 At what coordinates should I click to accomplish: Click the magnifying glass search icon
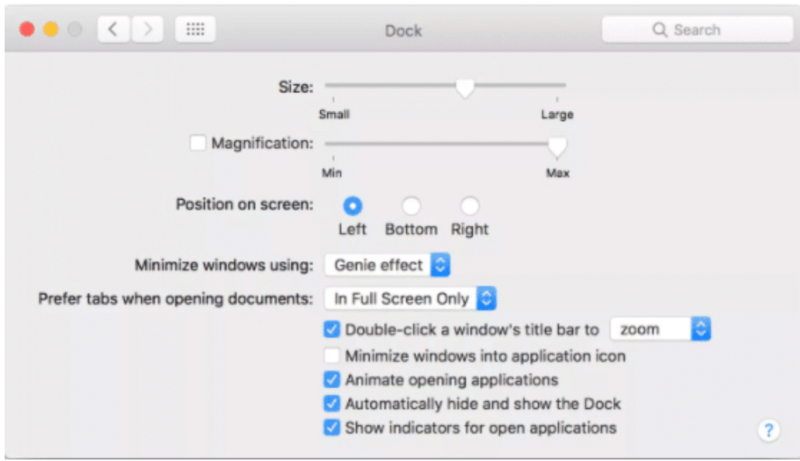click(659, 30)
